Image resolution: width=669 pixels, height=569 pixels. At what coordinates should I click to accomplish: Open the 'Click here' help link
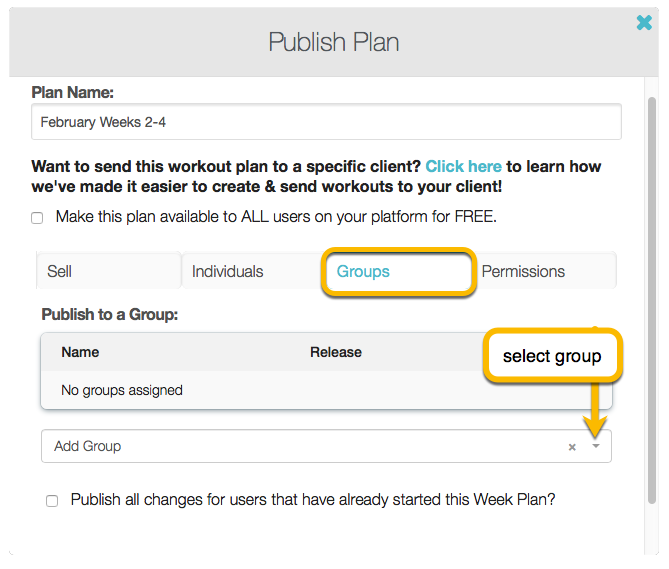(463, 166)
